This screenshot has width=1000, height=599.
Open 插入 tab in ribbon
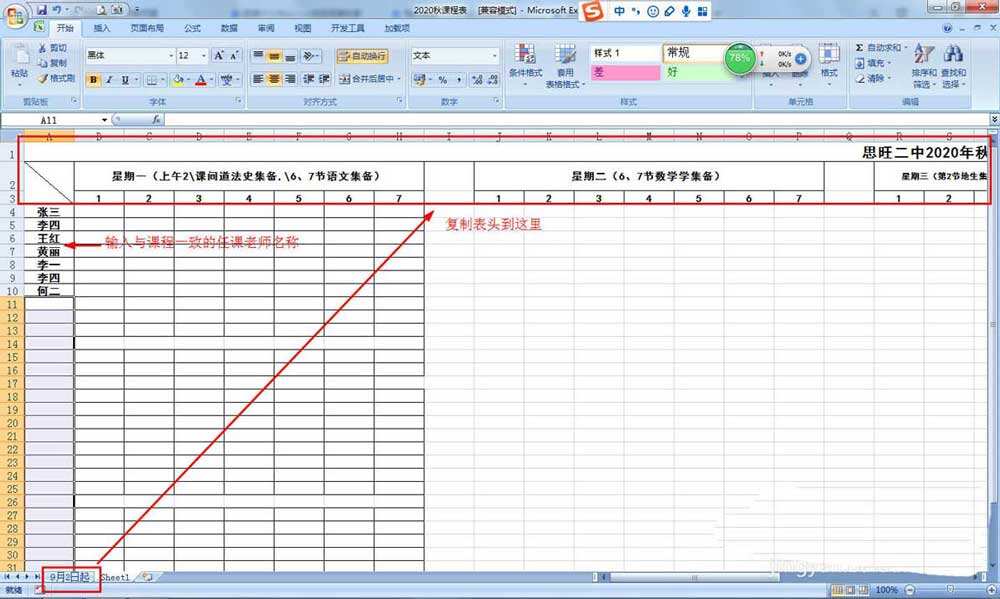pyautogui.click(x=101, y=28)
